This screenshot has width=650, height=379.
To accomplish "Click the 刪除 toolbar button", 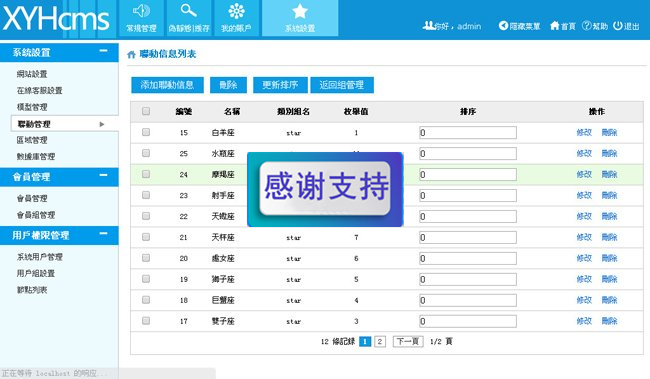I will coord(228,85).
